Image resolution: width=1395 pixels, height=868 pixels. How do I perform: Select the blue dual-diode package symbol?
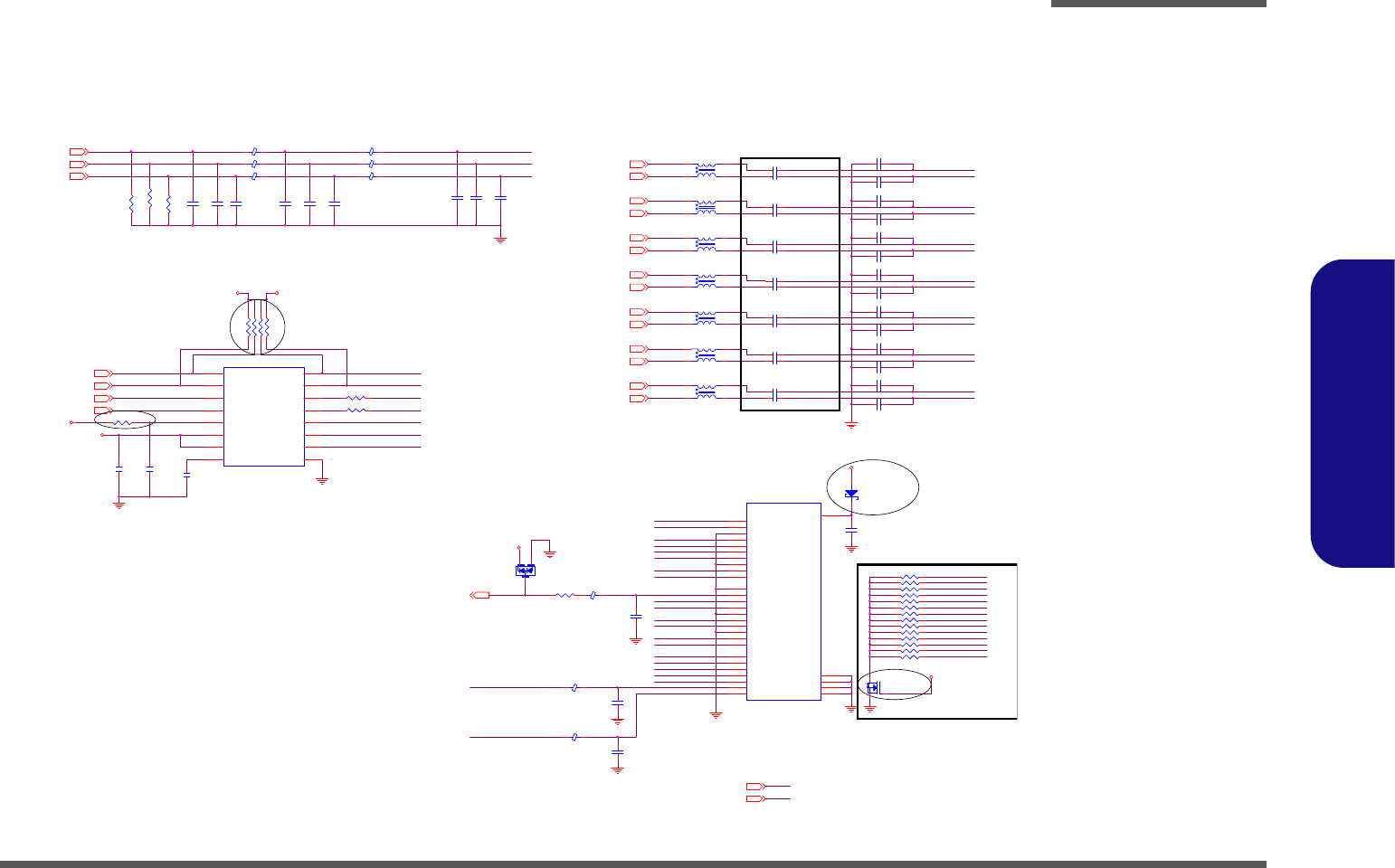pyautogui.click(x=525, y=570)
